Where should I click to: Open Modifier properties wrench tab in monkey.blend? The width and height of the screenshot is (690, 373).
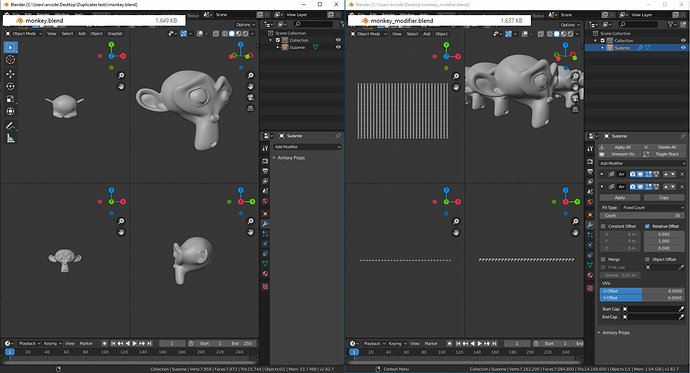coord(265,224)
